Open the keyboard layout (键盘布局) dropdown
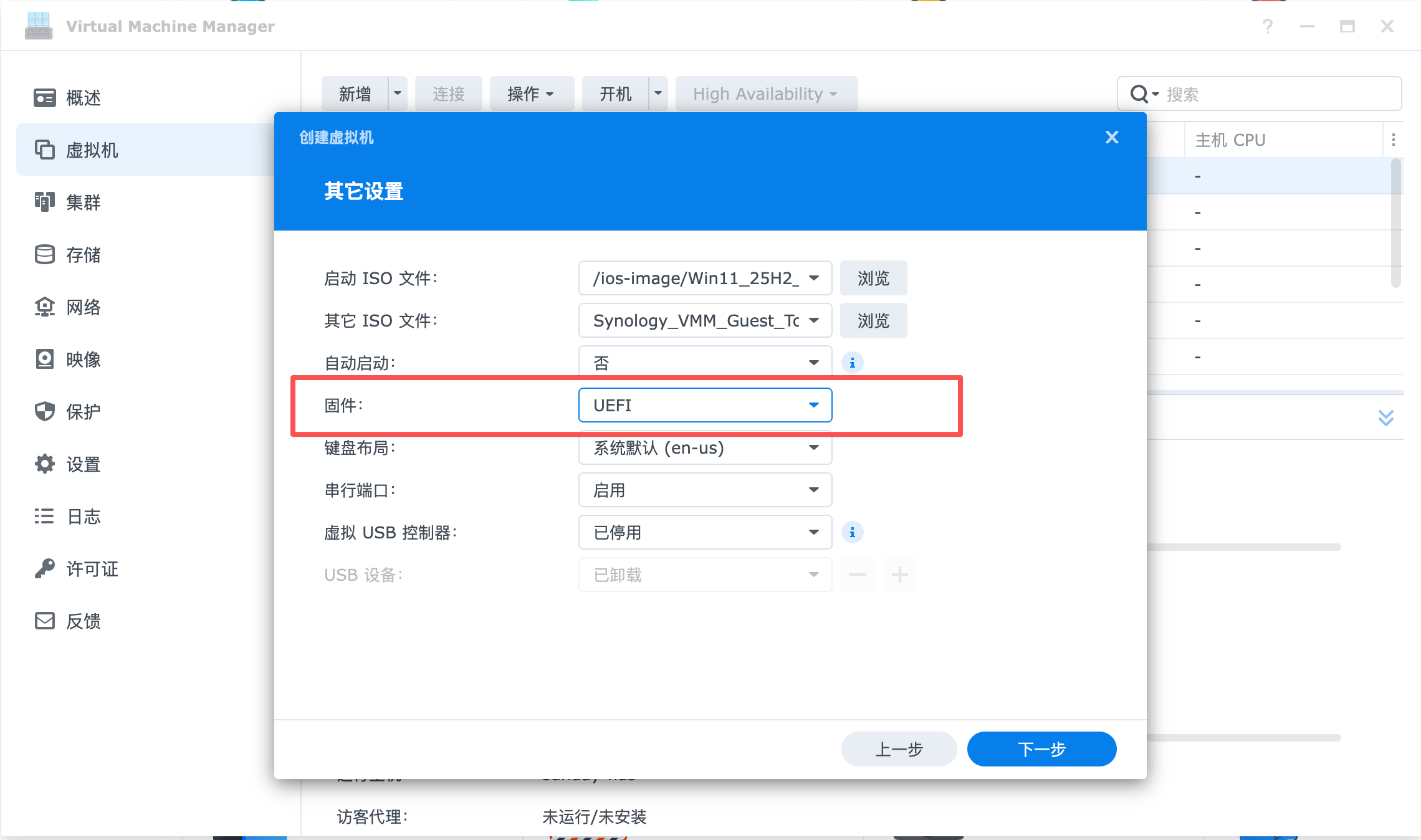1421x840 pixels. [x=705, y=447]
